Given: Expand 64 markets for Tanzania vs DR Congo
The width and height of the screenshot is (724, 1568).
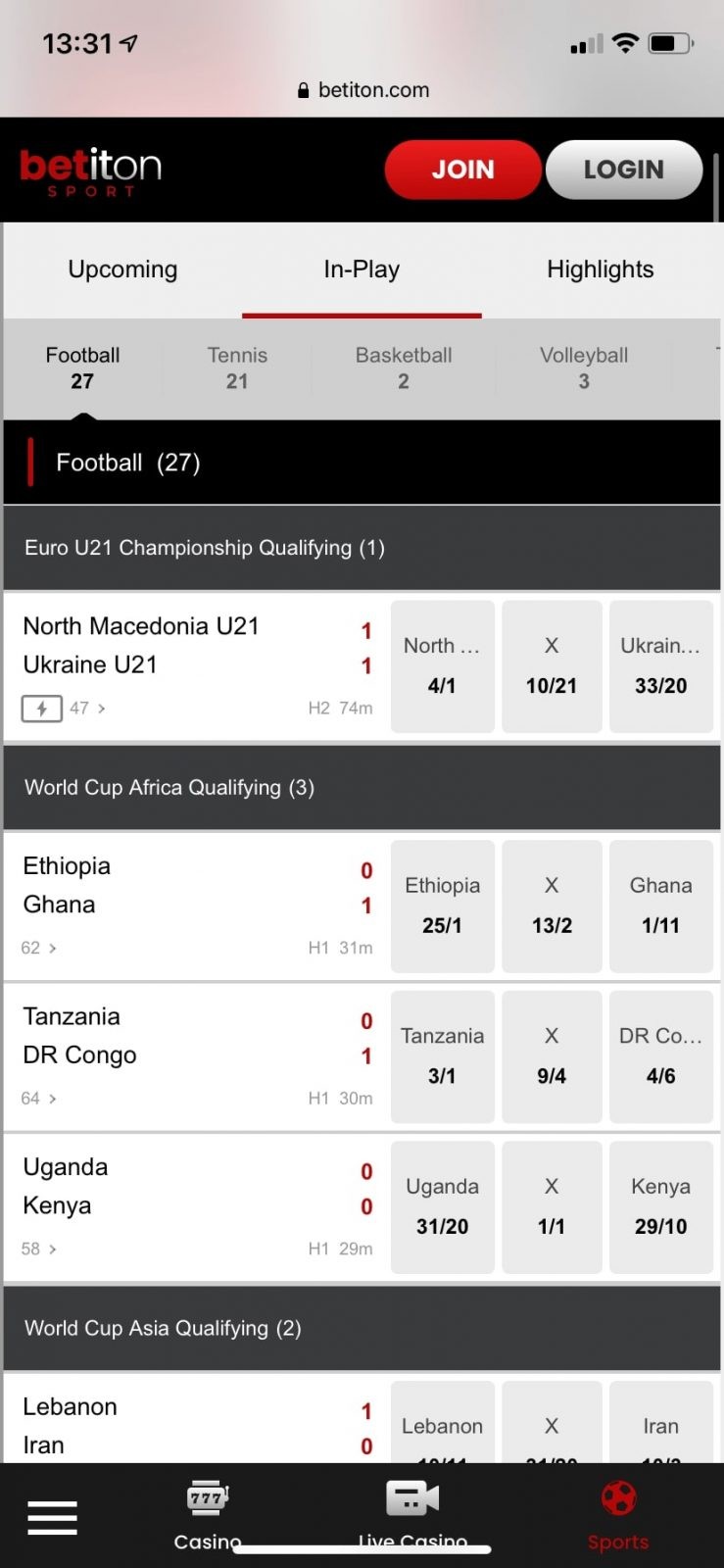Looking at the screenshot, I should 39,1099.
